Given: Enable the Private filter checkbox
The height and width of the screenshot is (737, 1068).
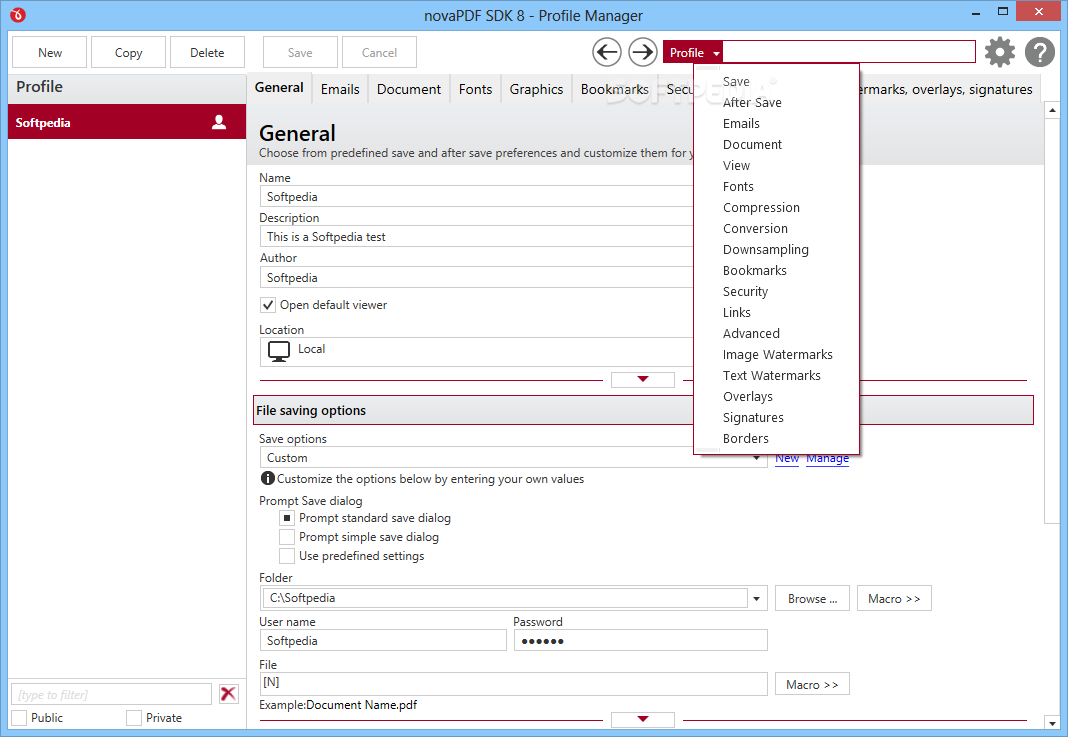Looking at the screenshot, I should pos(134,717).
